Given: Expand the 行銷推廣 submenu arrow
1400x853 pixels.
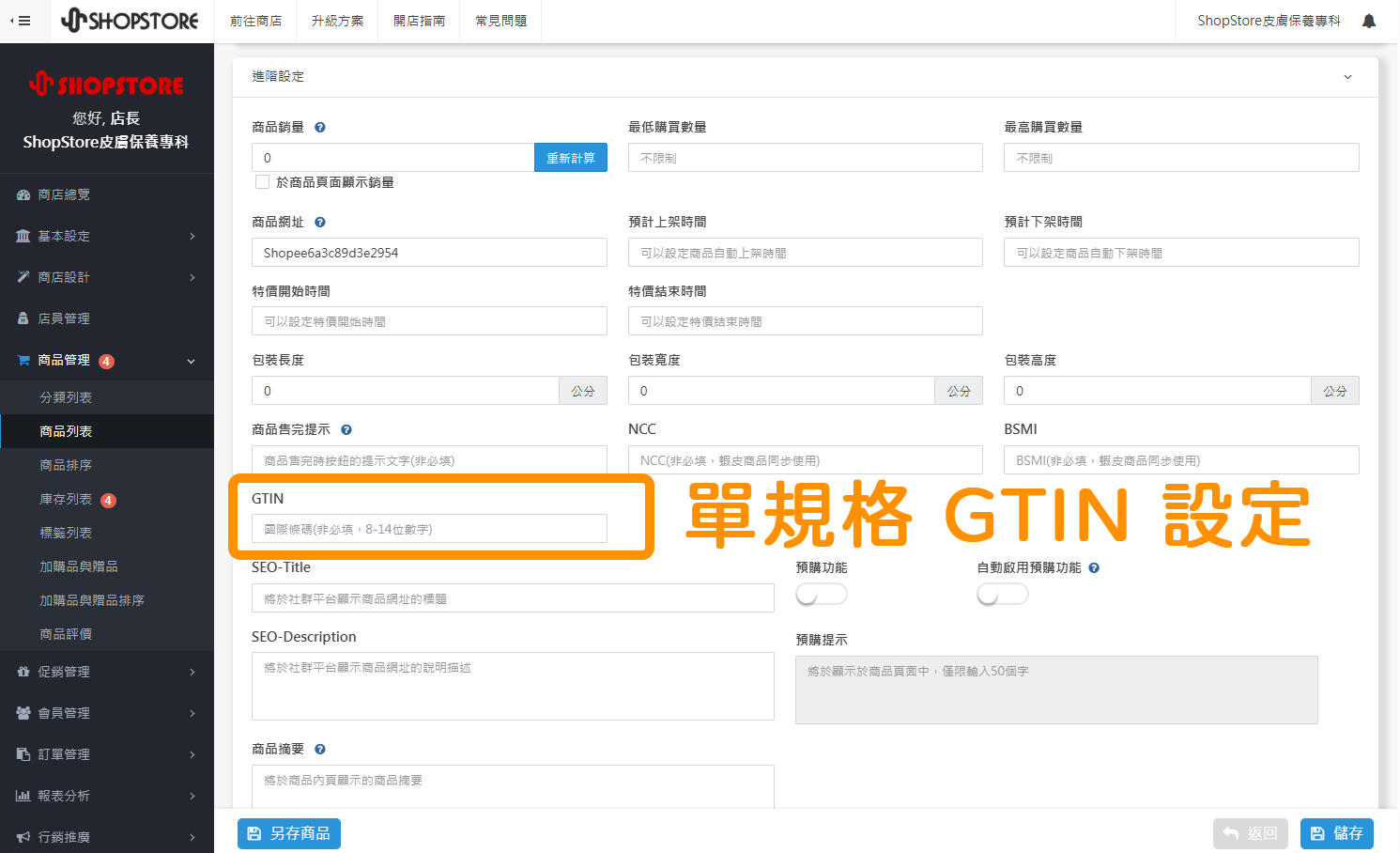Looking at the screenshot, I should (192, 838).
